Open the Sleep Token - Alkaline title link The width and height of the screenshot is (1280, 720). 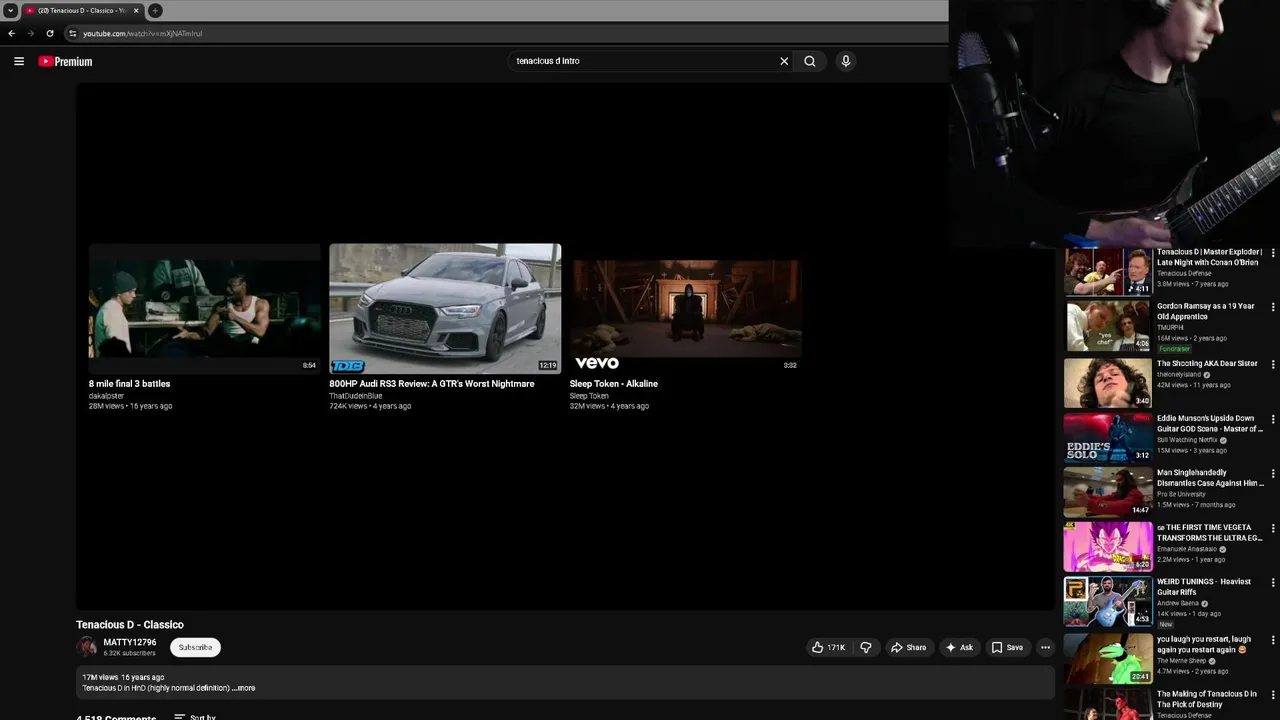[x=614, y=383]
